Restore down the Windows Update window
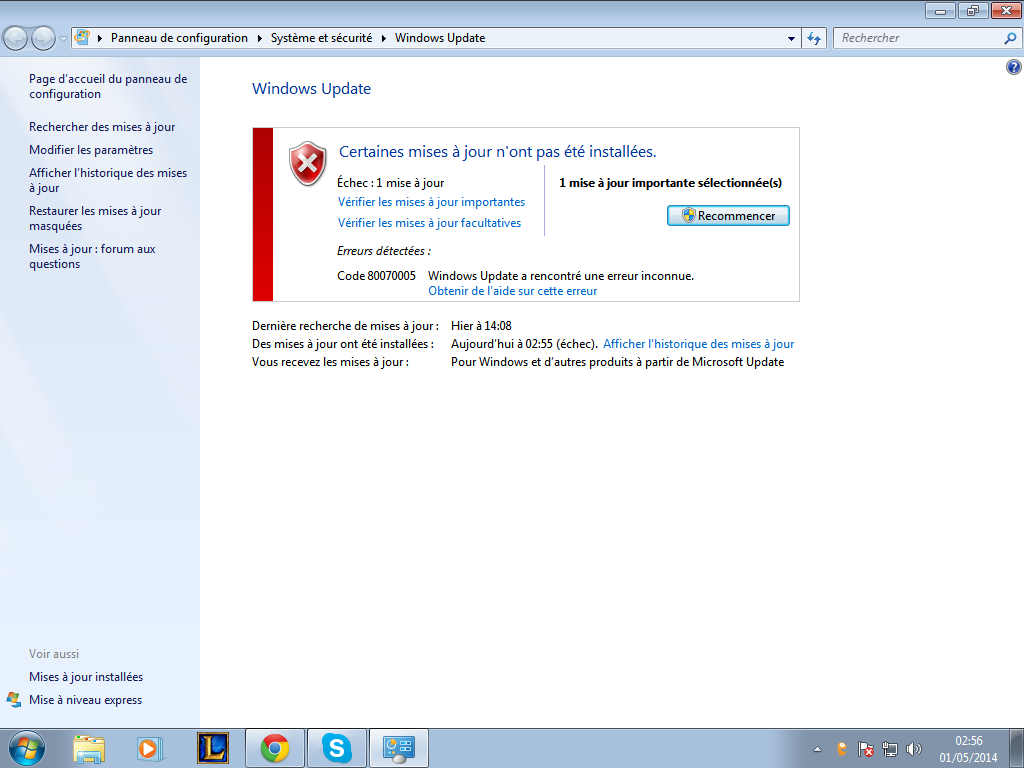 pos(973,10)
